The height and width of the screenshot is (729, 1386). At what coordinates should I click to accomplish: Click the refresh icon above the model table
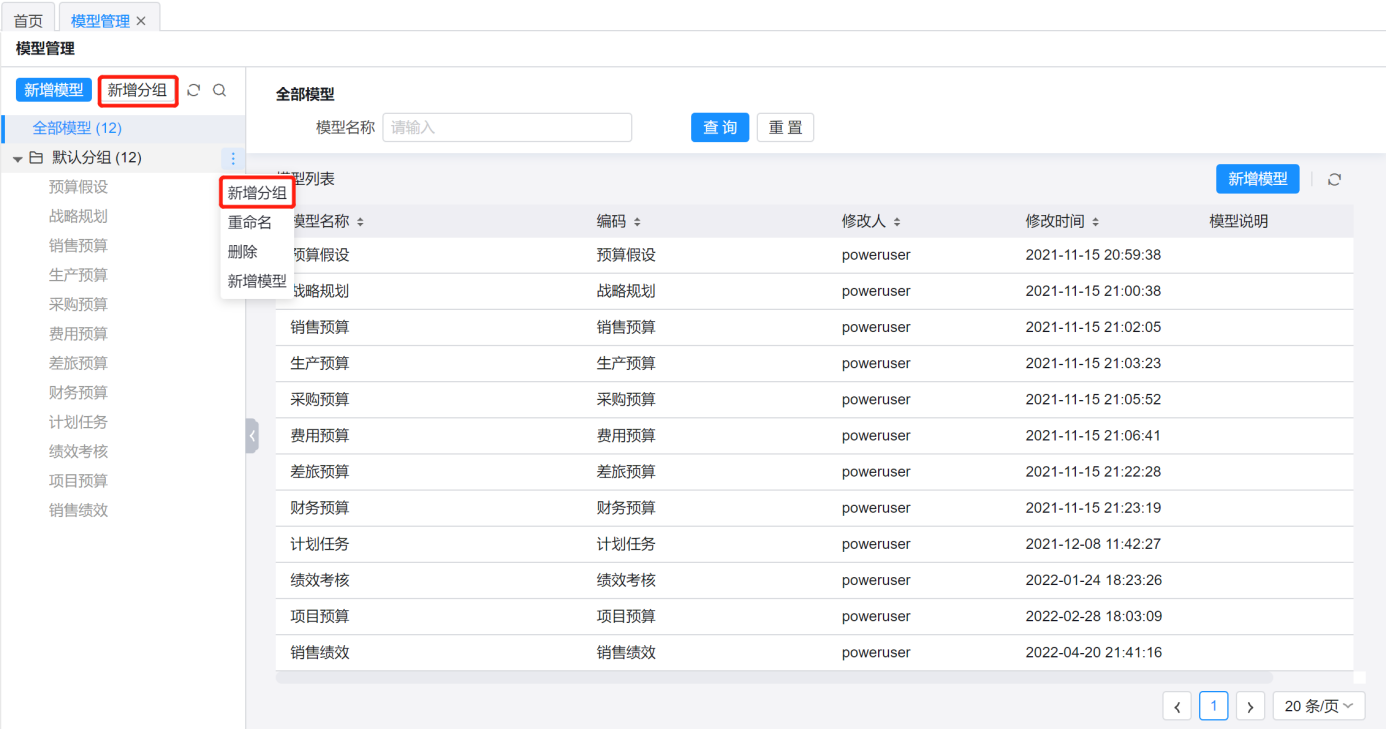tap(1334, 180)
